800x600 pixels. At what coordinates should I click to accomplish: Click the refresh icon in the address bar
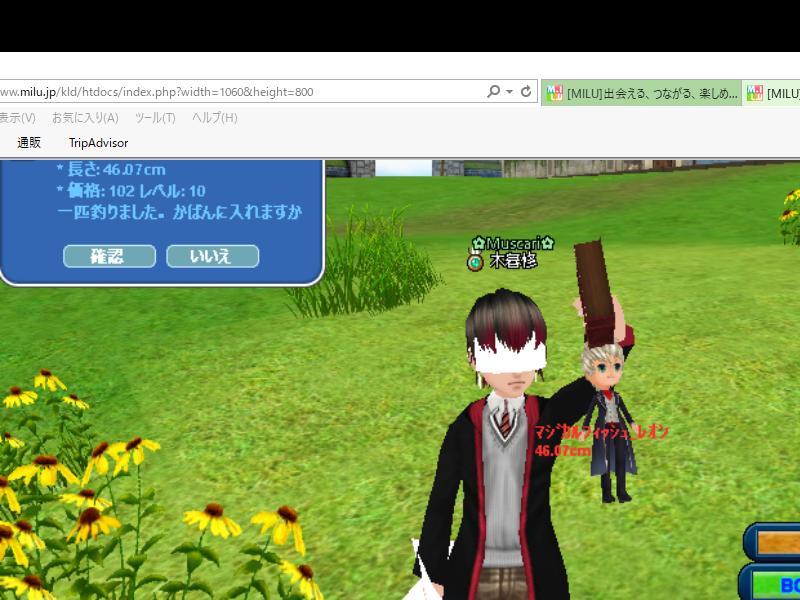point(526,91)
